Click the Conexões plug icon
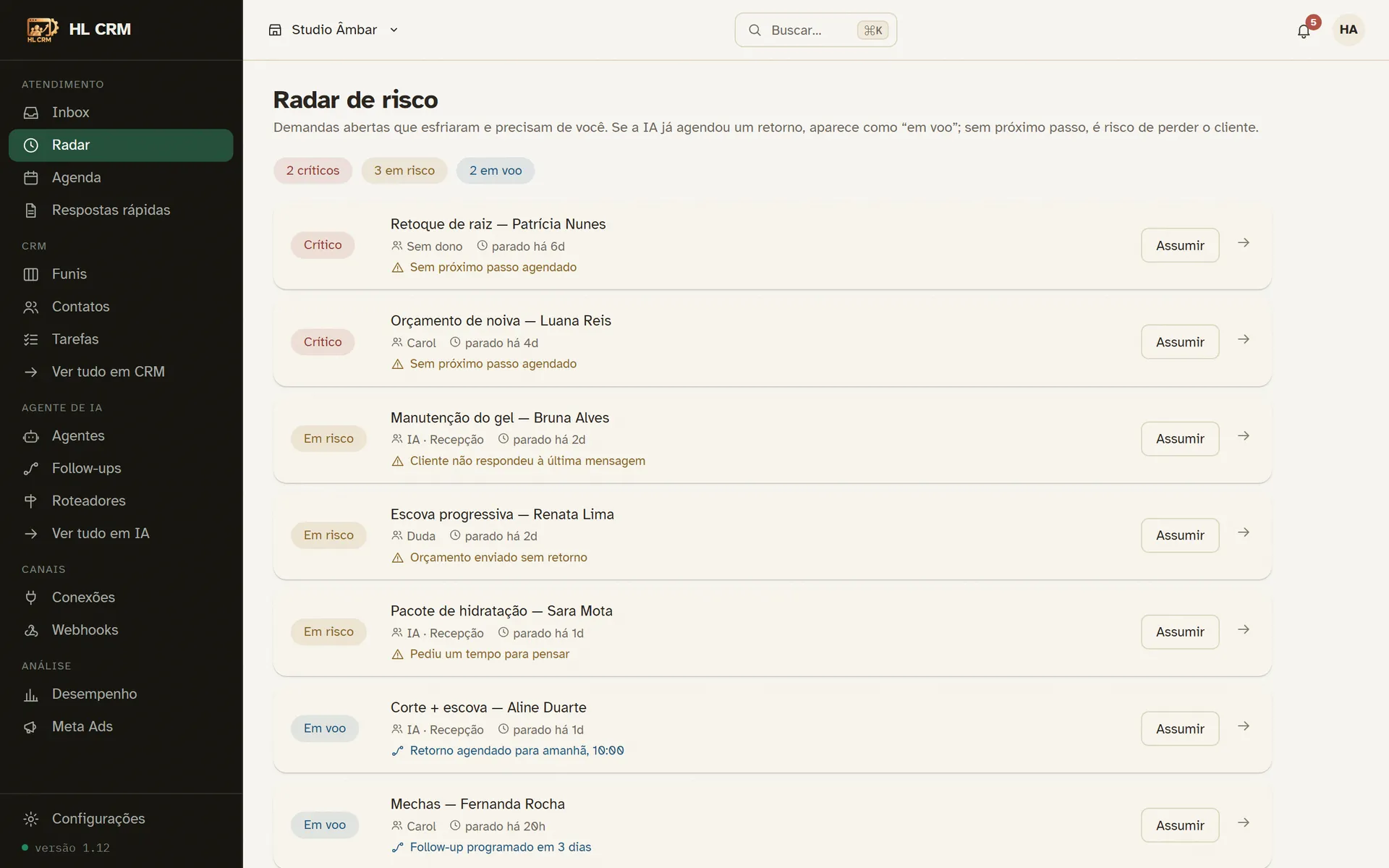The width and height of the screenshot is (1389, 868). coord(31,597)
